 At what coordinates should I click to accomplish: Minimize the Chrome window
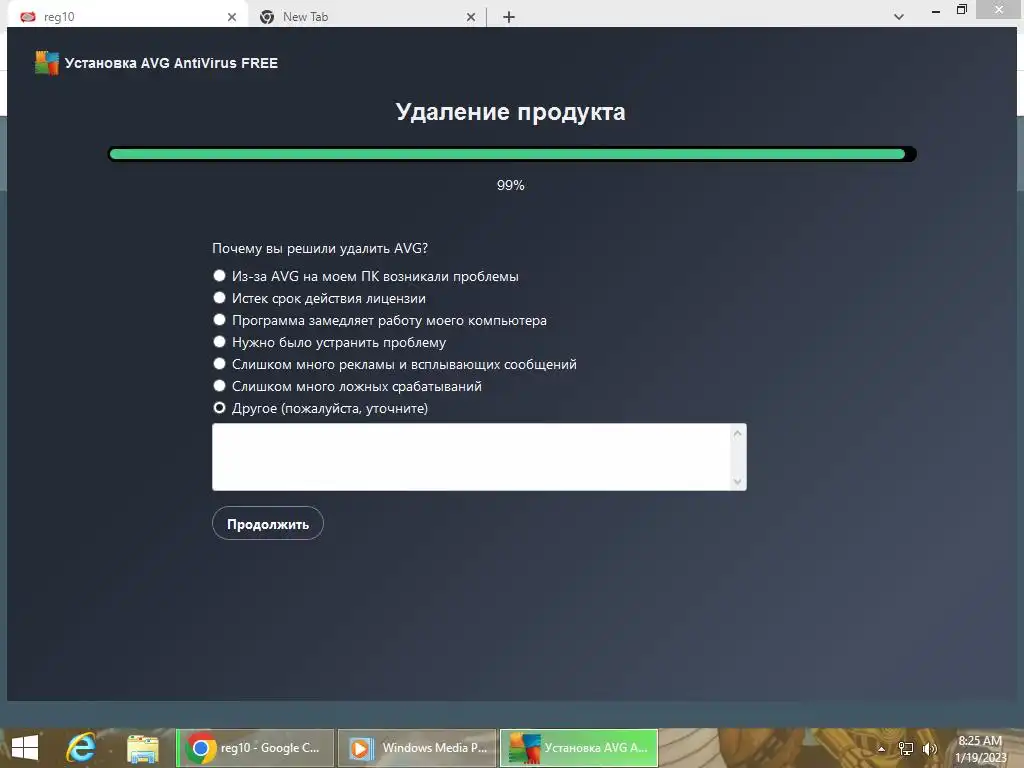pos(936,10)
